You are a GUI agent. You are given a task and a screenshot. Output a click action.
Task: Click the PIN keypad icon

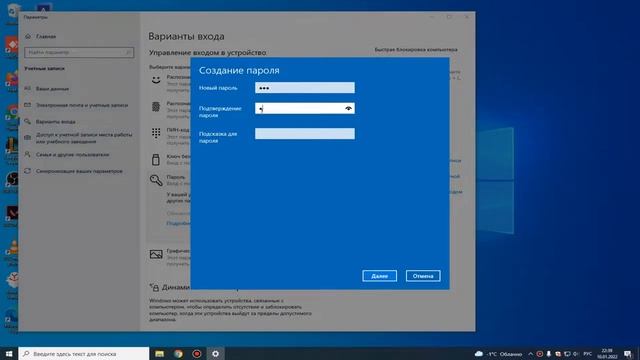point(156,133)
